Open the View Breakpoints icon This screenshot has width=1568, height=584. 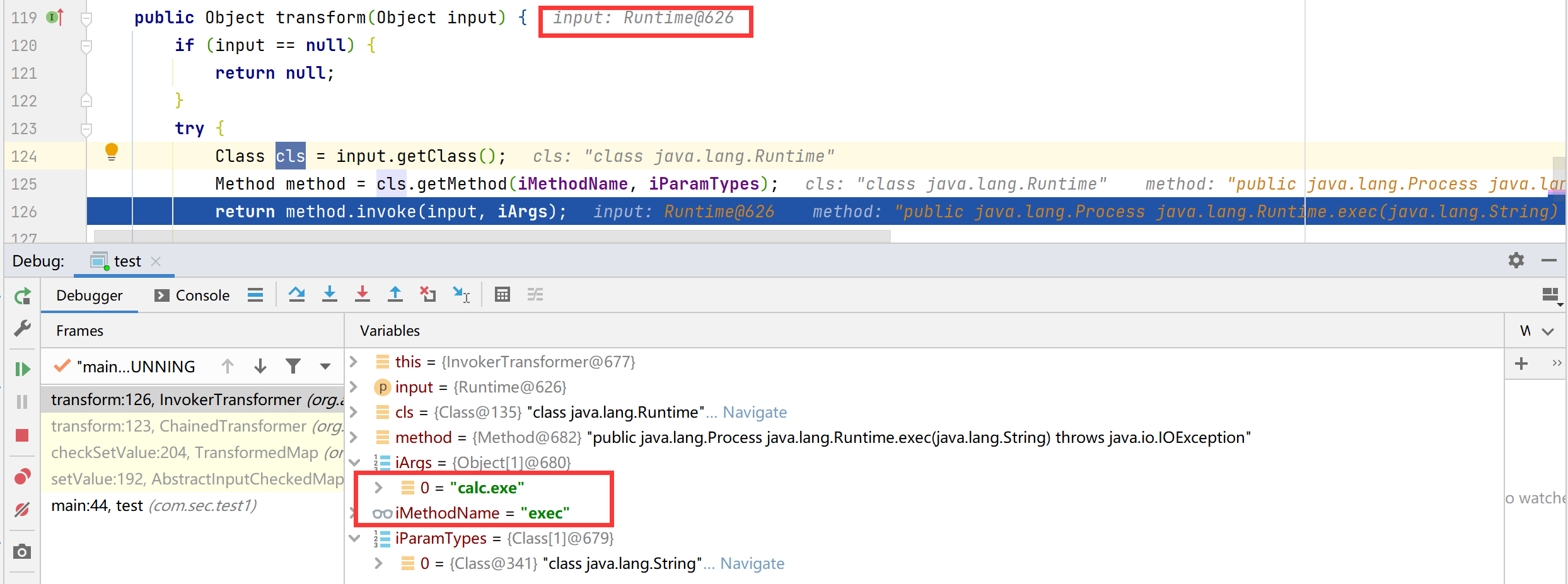coord(23,476)
